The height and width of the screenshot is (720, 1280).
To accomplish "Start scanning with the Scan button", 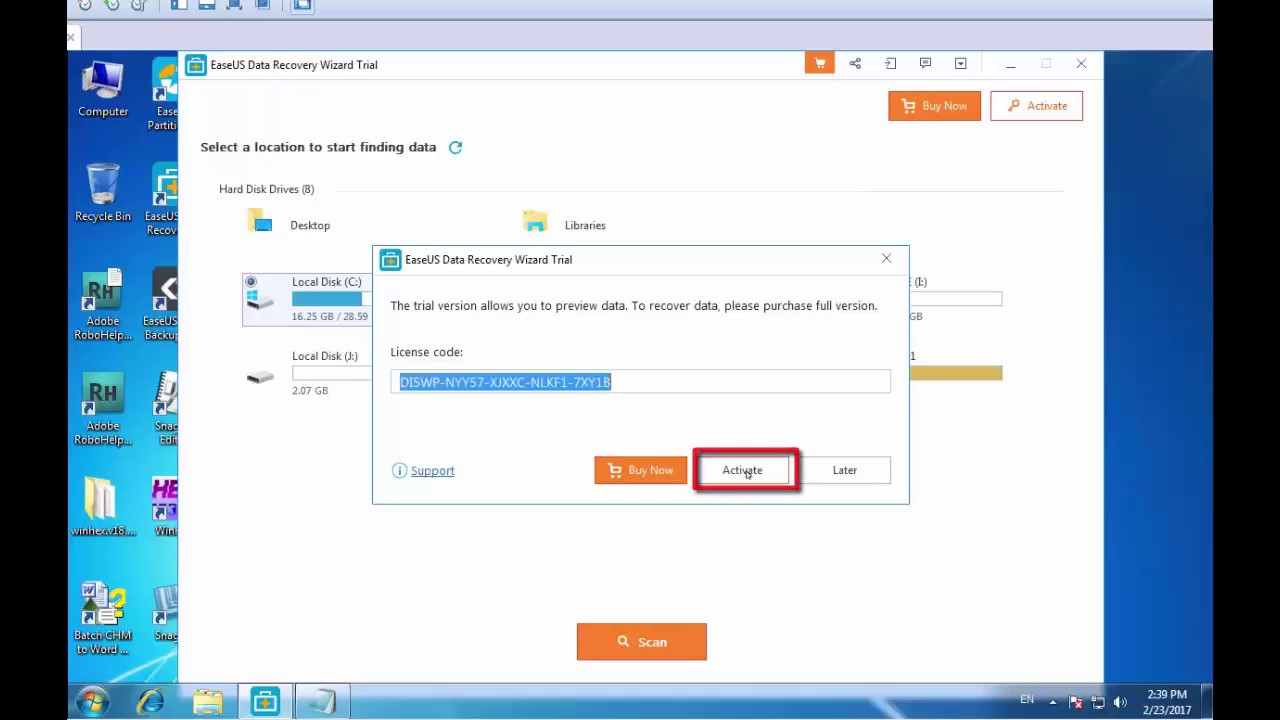I will [x=642, y=642].
